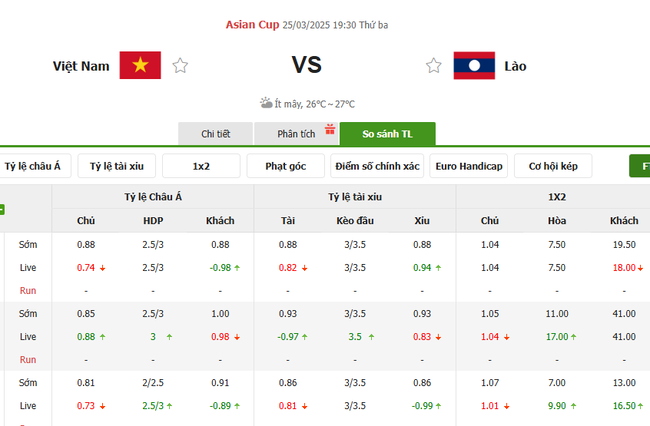650x426 pixels.
Task: Select the Tỷ lệ tài xỉu filter
Action: tap(118, 166)
